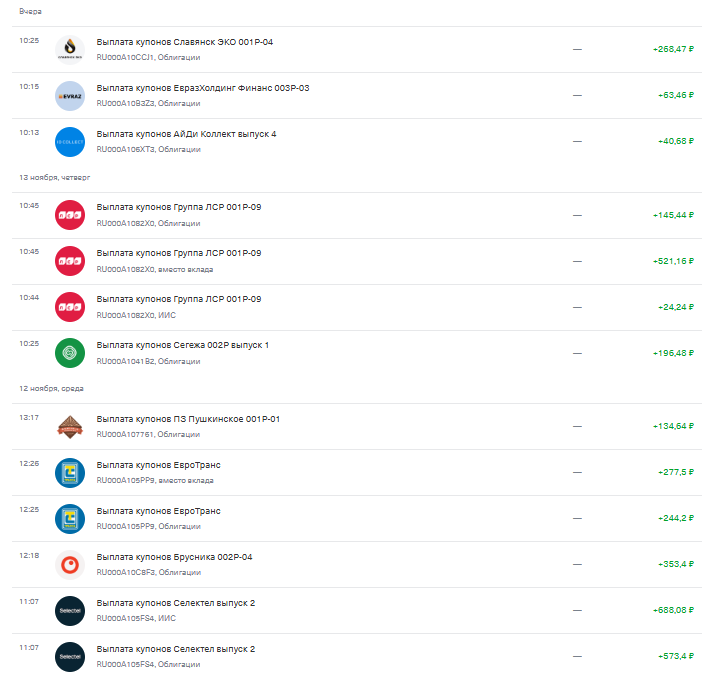
Task: Click the 12 ноября, среда date header
Action: point(51,389)
